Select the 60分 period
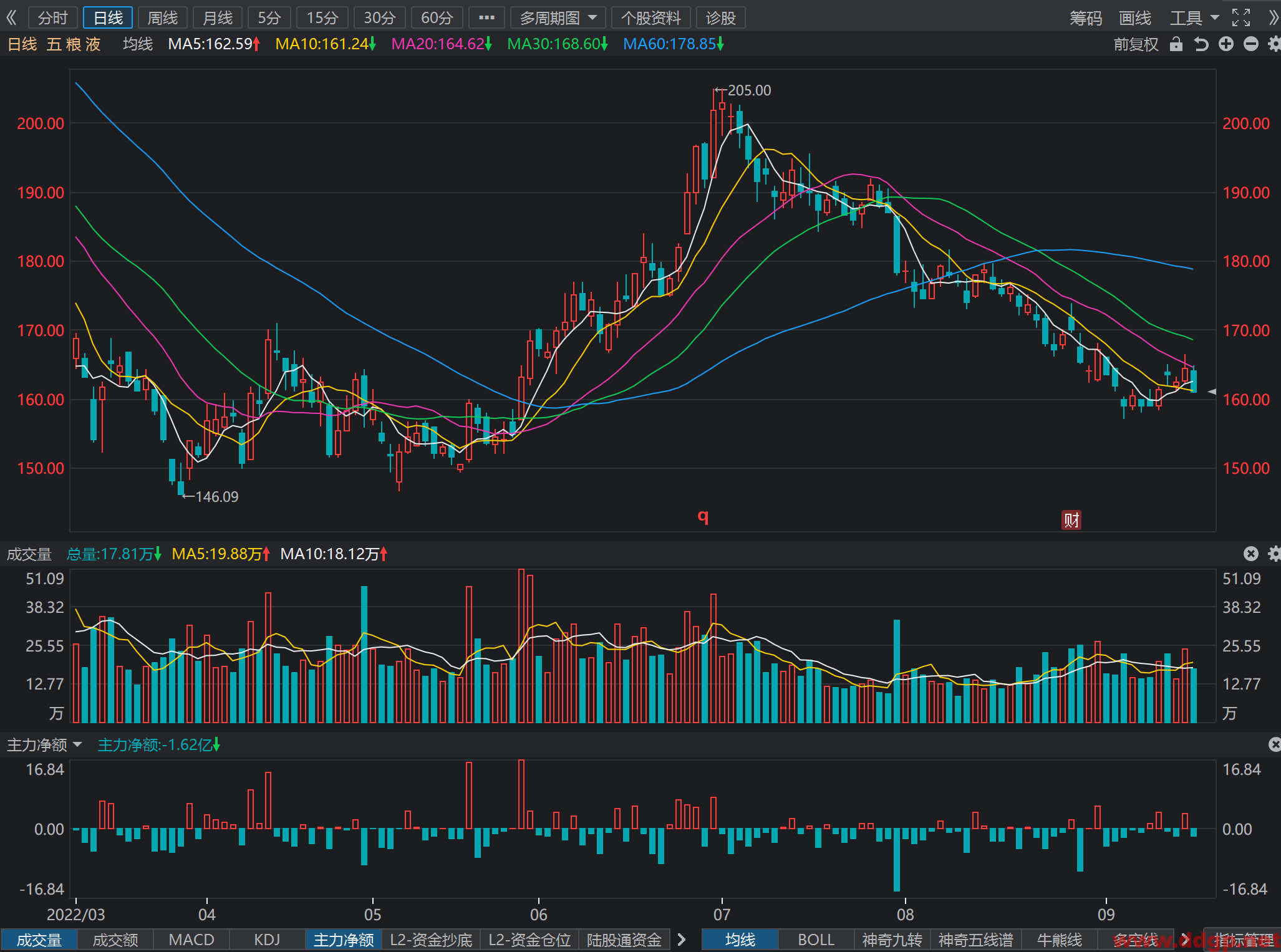The height and width of the screenshot is (952, 1281). pyautogui.click(x=437, y=17)
